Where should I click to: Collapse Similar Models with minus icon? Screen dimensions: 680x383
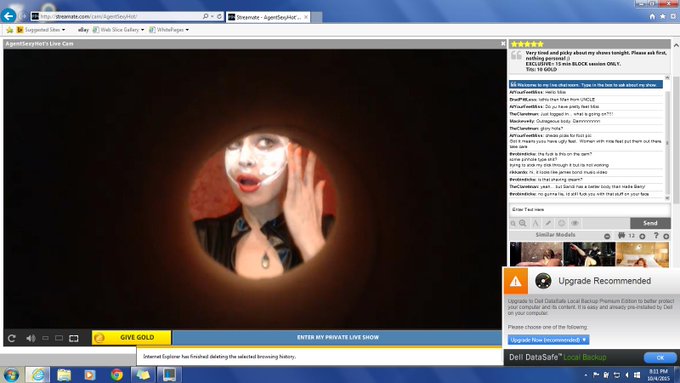[x=607, y=236]
